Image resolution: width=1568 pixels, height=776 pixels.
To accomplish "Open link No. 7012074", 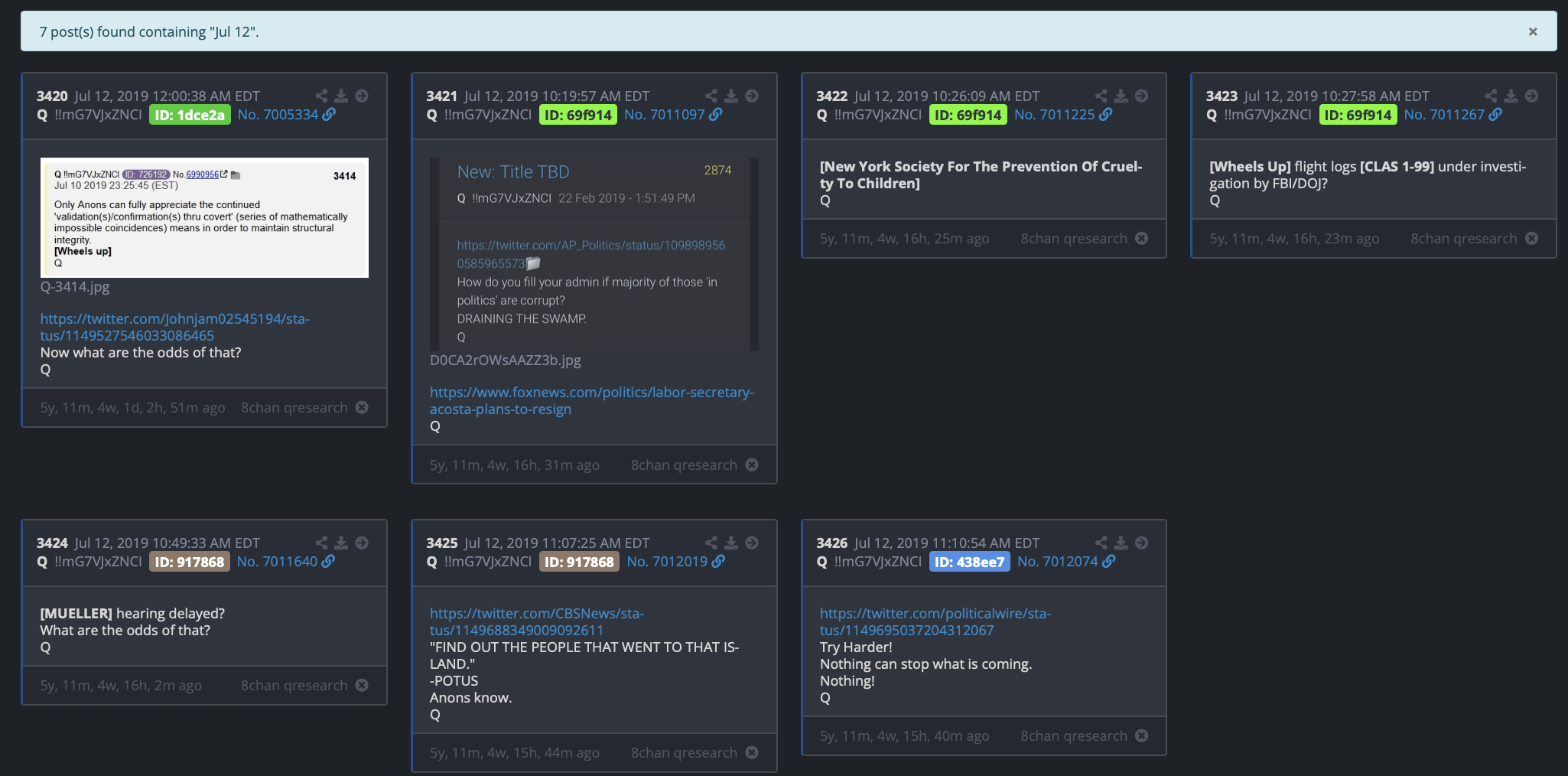I will pos(1066,561).
